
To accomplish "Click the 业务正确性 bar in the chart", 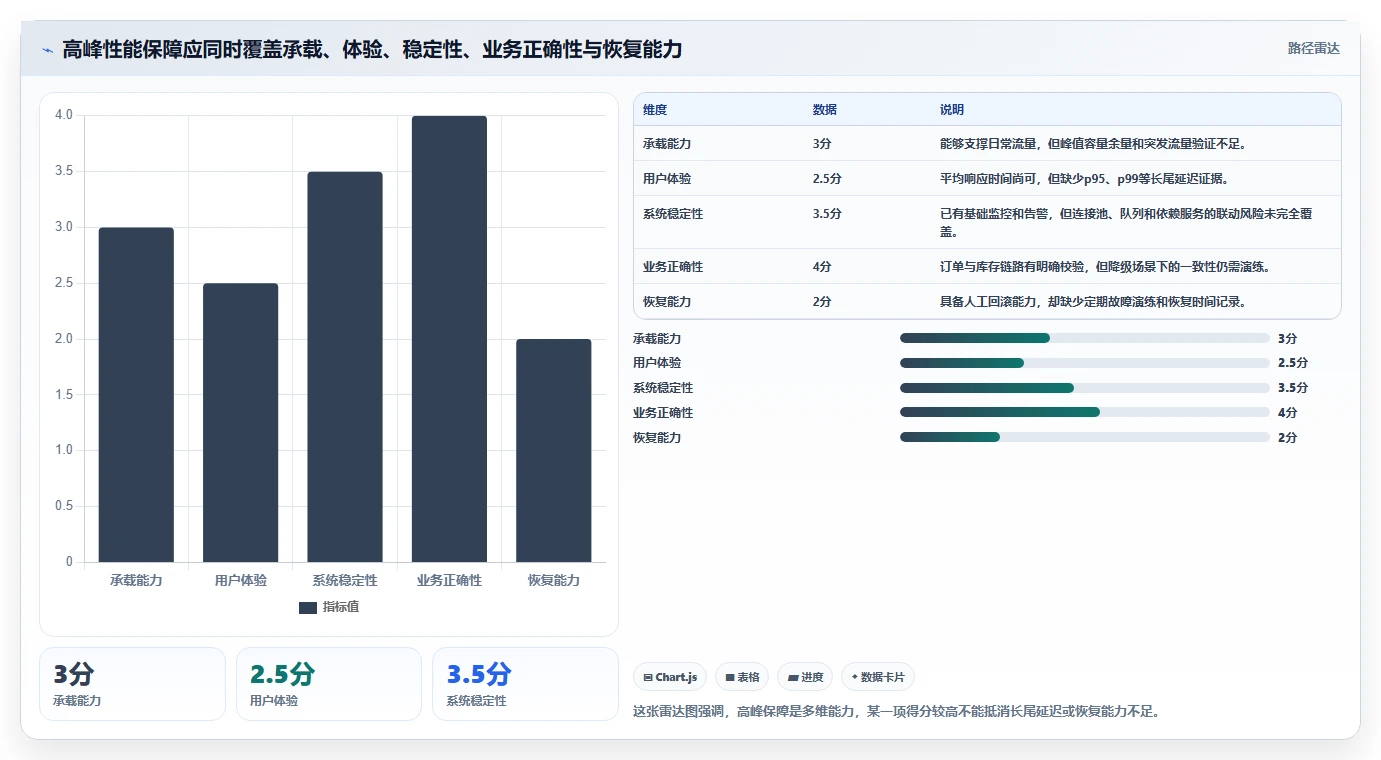I will pos(449,339).
